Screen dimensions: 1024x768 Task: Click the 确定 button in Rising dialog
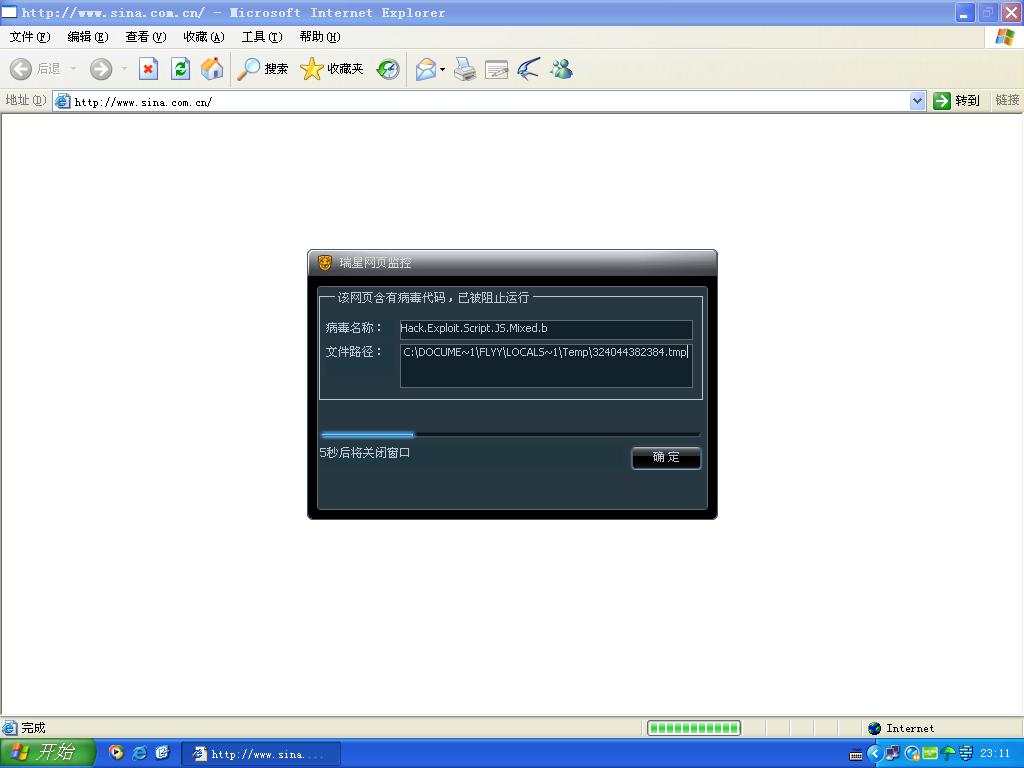click(x=666, y=457)
